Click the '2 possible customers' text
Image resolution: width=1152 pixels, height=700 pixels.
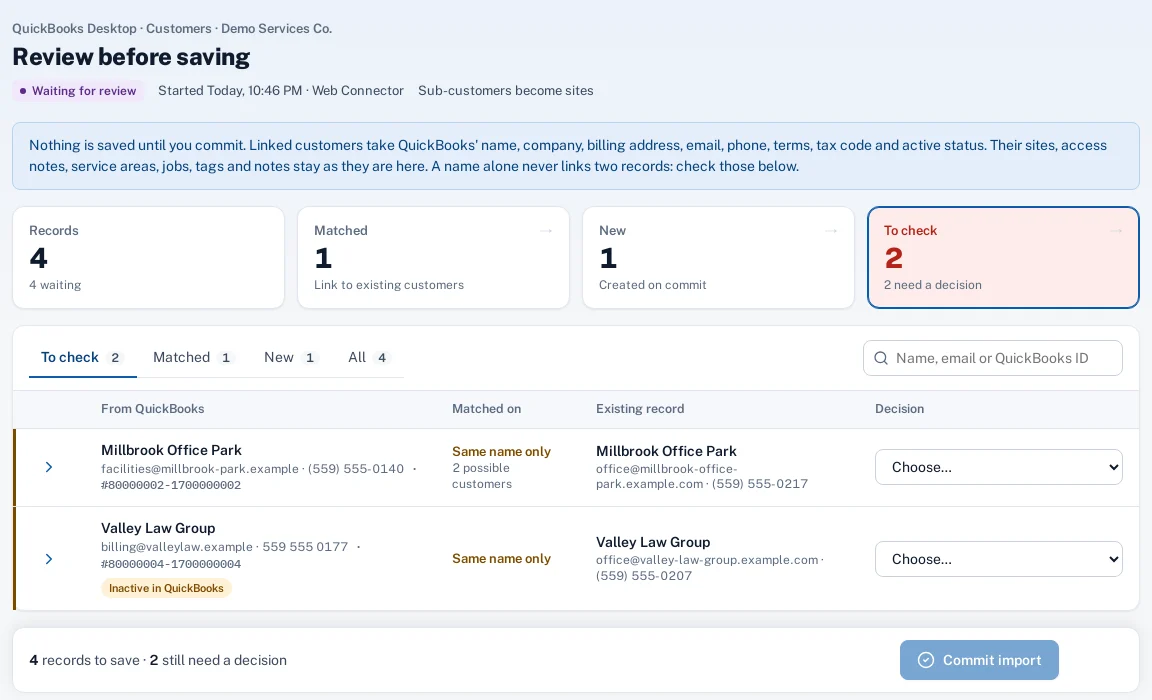pyautogui.click(x=482, y=476)
